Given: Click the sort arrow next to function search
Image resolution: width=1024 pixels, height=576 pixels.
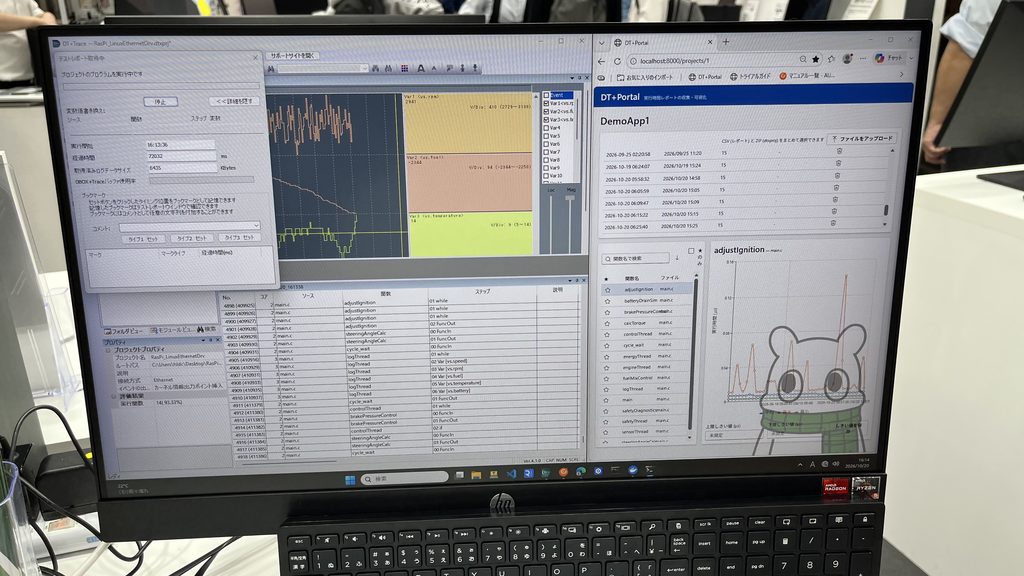Looking at the screenshot, I should pos(677,257).
